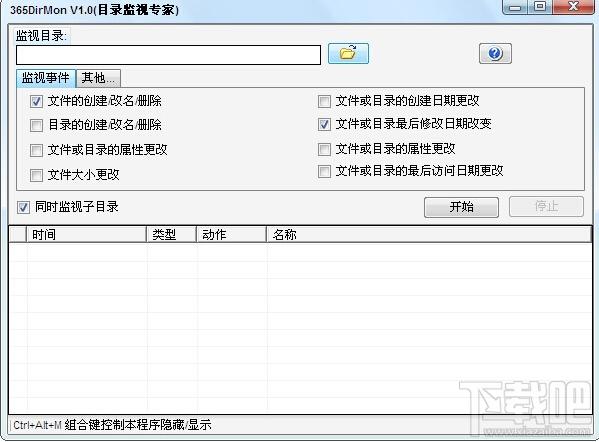The height and width of the screenshot is (442, 599).
Task: Toggle 同时监视子目录 checkbox
Action: coord(23,208)
